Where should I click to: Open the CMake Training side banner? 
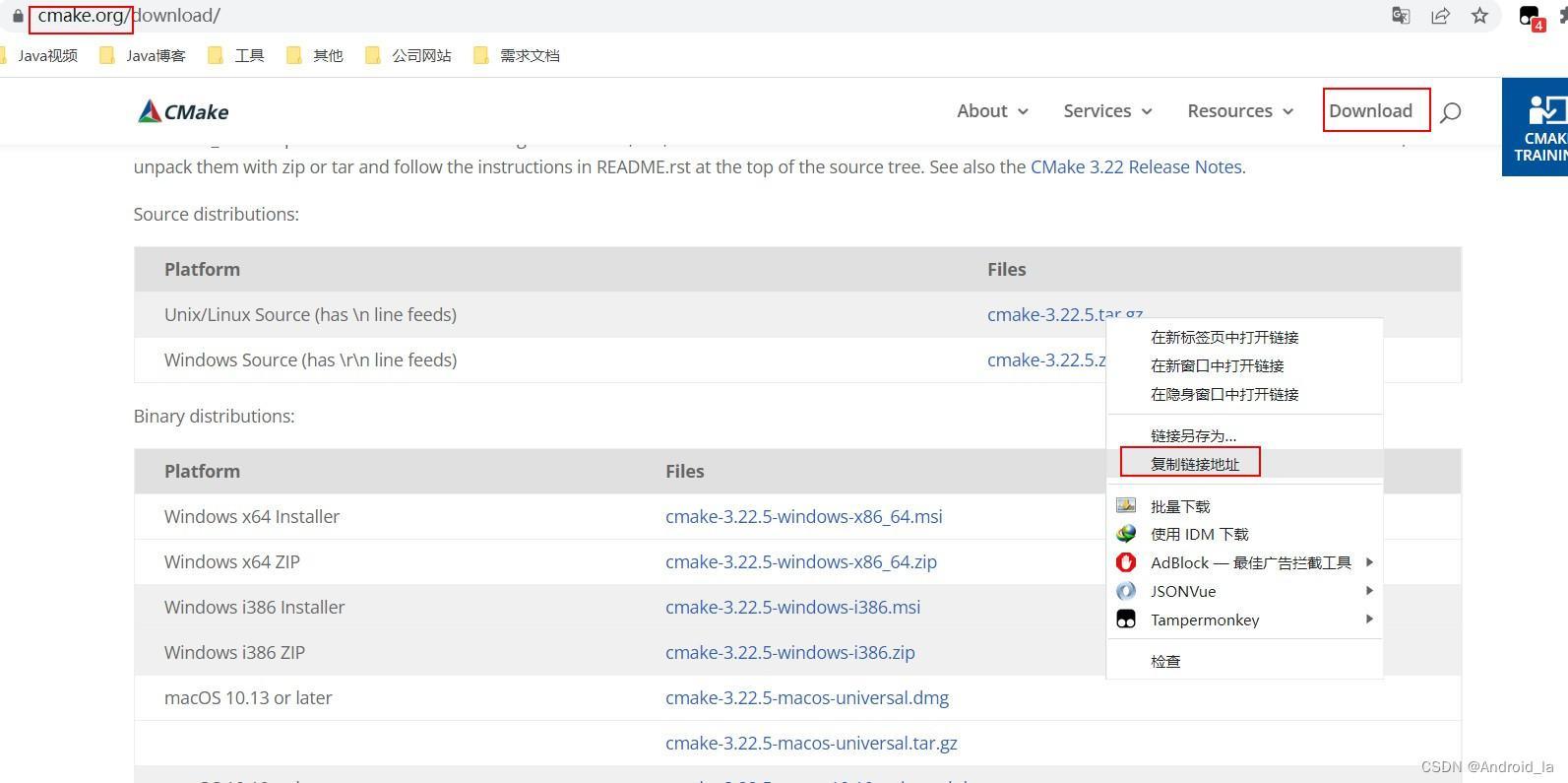(1536, 127)
